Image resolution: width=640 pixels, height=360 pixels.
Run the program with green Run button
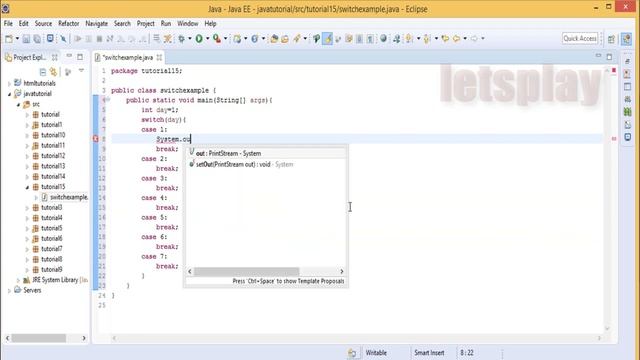pos(199,39)
